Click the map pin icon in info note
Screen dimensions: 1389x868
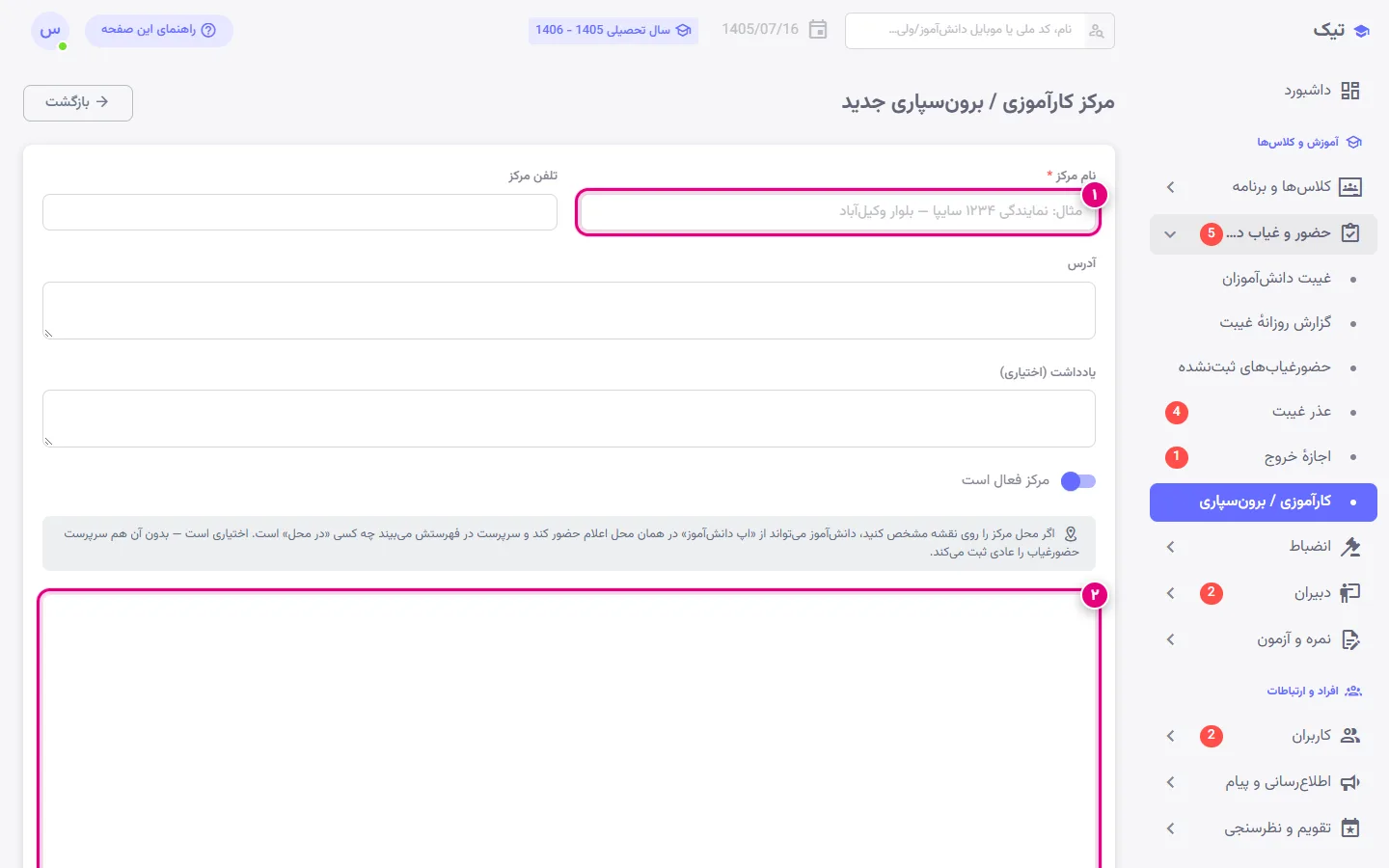(1071, 533)
